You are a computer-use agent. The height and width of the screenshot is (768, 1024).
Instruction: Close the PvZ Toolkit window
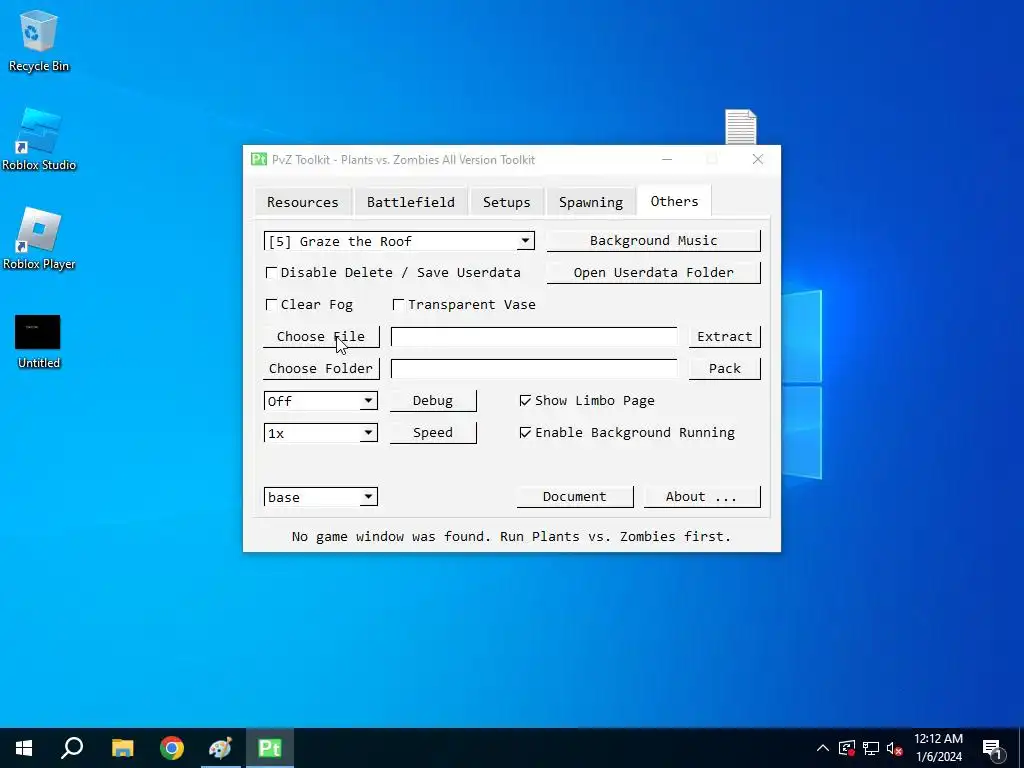758,159
